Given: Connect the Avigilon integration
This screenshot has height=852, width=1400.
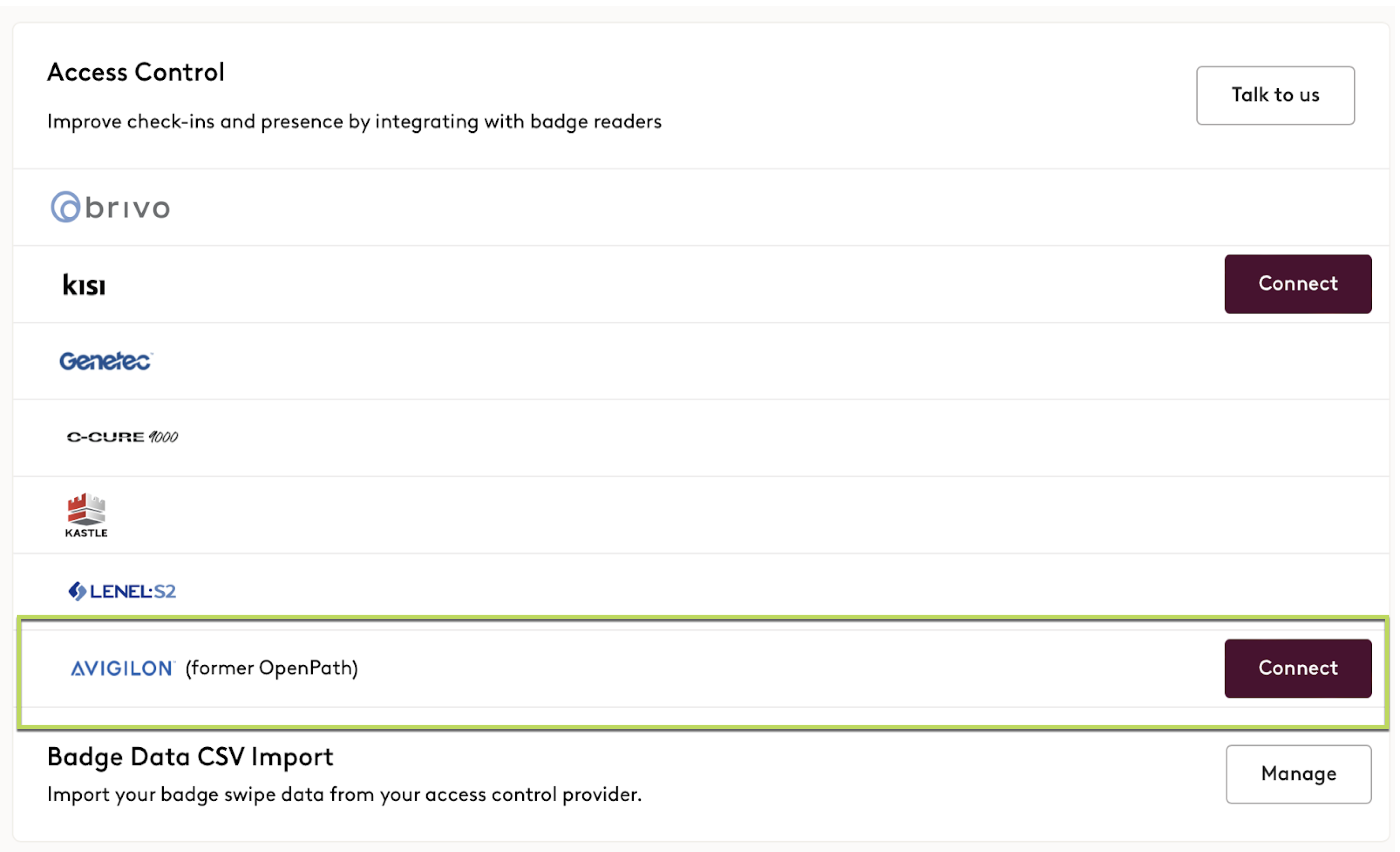Looking at the screenshot, I should [x=1298, y=668].
